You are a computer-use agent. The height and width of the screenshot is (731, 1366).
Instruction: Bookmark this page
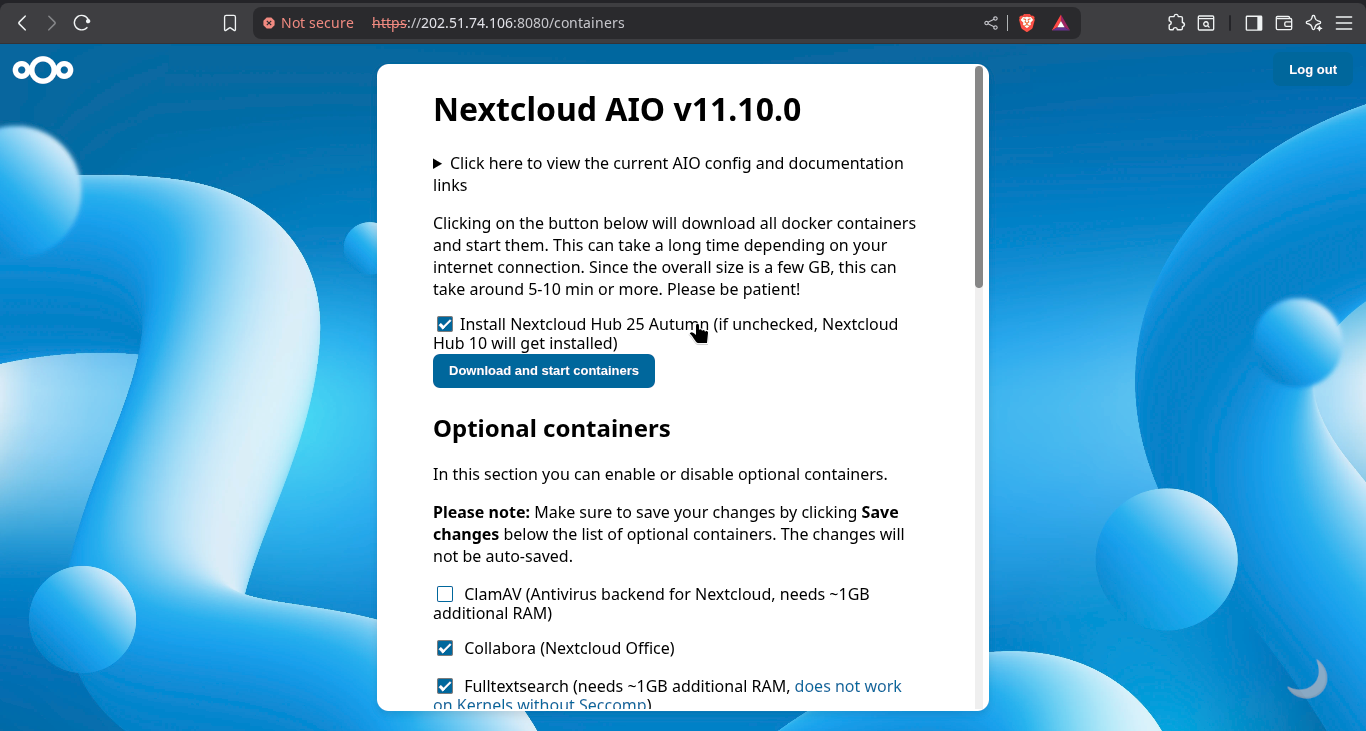click(x=230, y=23)
